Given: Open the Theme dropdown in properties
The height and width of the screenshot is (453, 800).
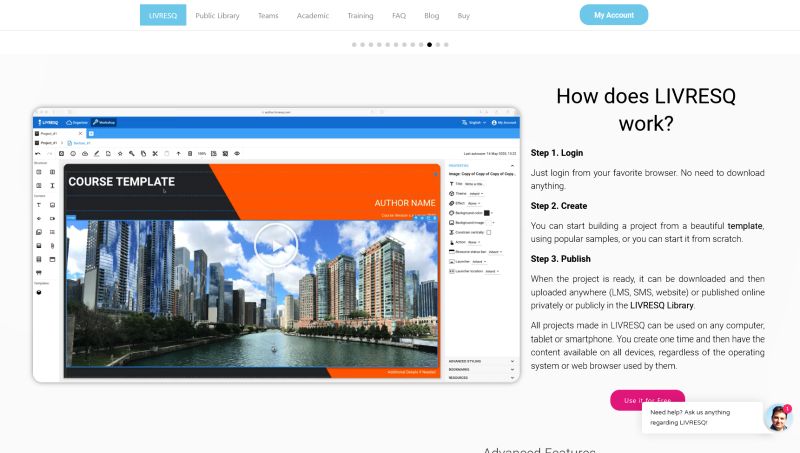Looking at the screenshot, I should pos(476,193).
